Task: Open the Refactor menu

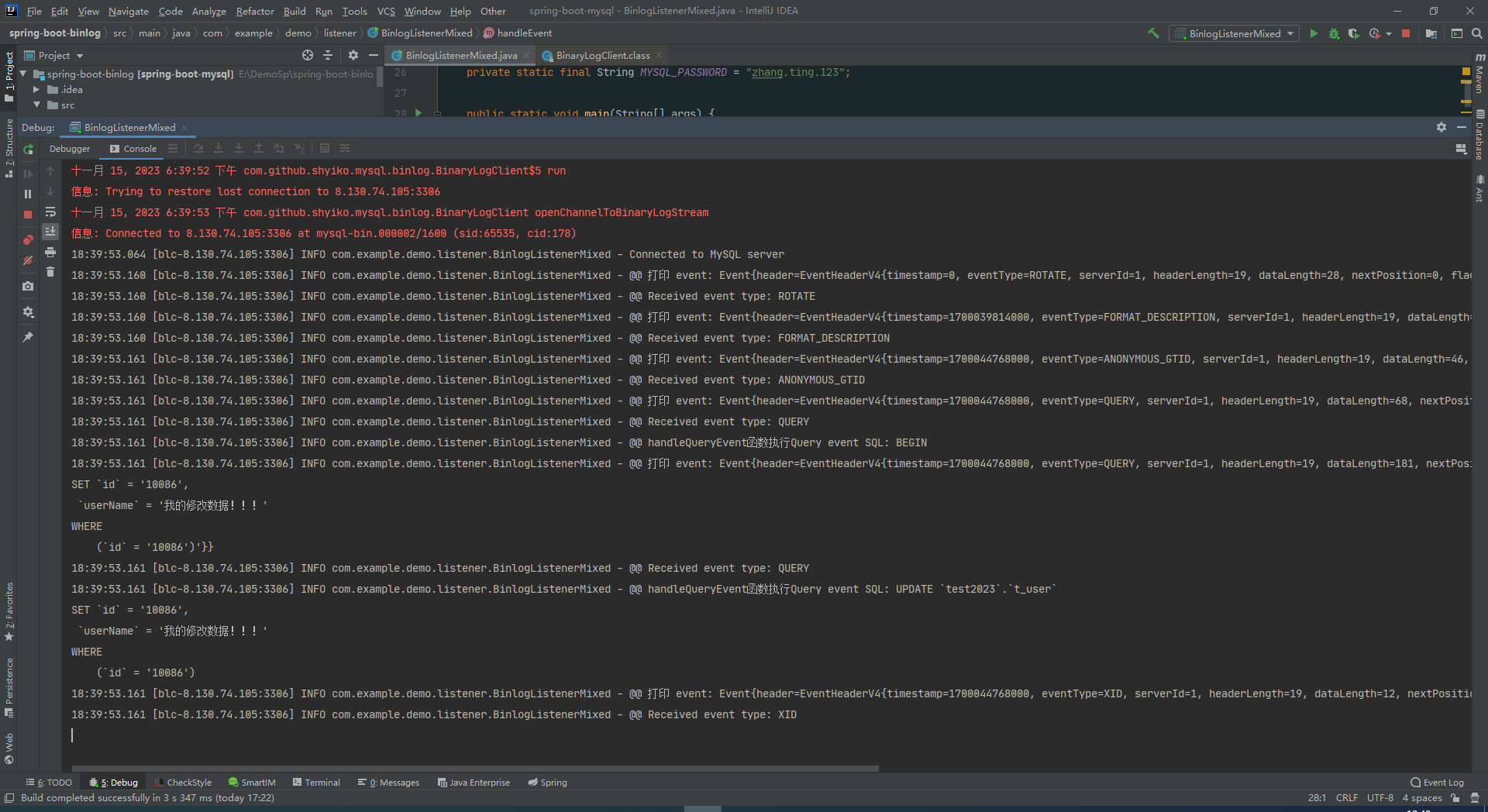Action: [255, 11]
